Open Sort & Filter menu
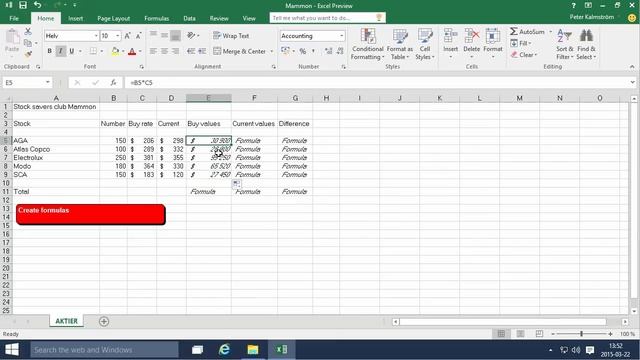 (x=564, y=44)
